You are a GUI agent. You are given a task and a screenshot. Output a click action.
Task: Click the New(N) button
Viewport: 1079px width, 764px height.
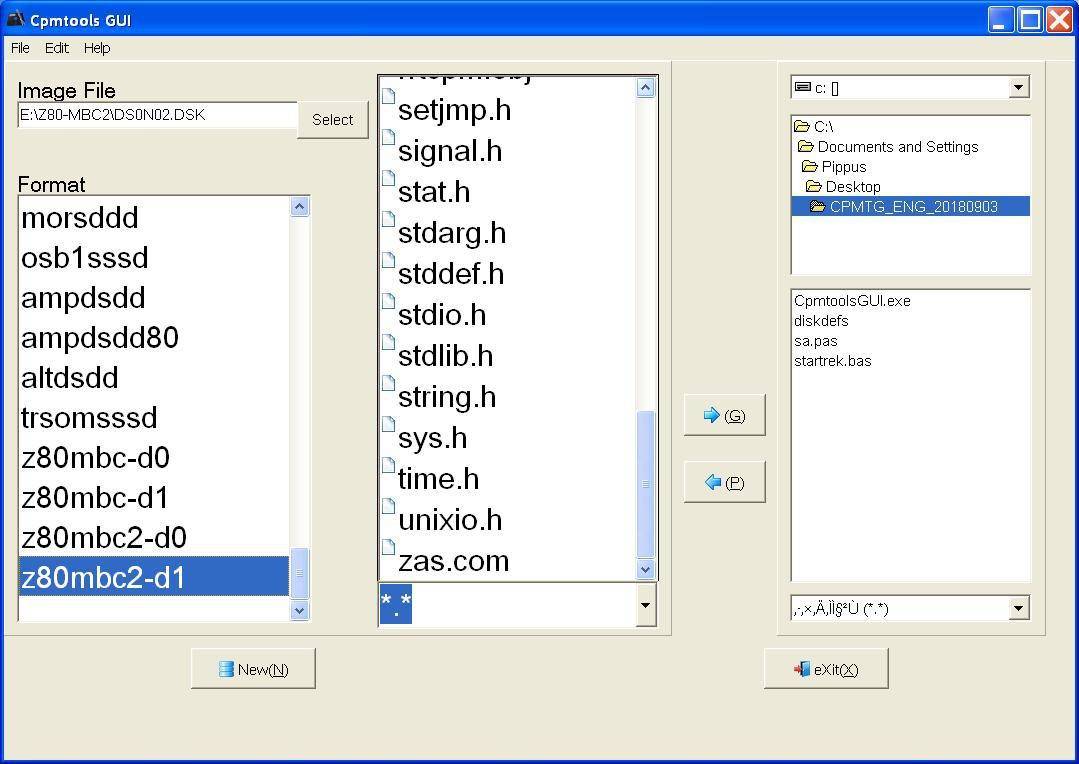coord(253,669)
